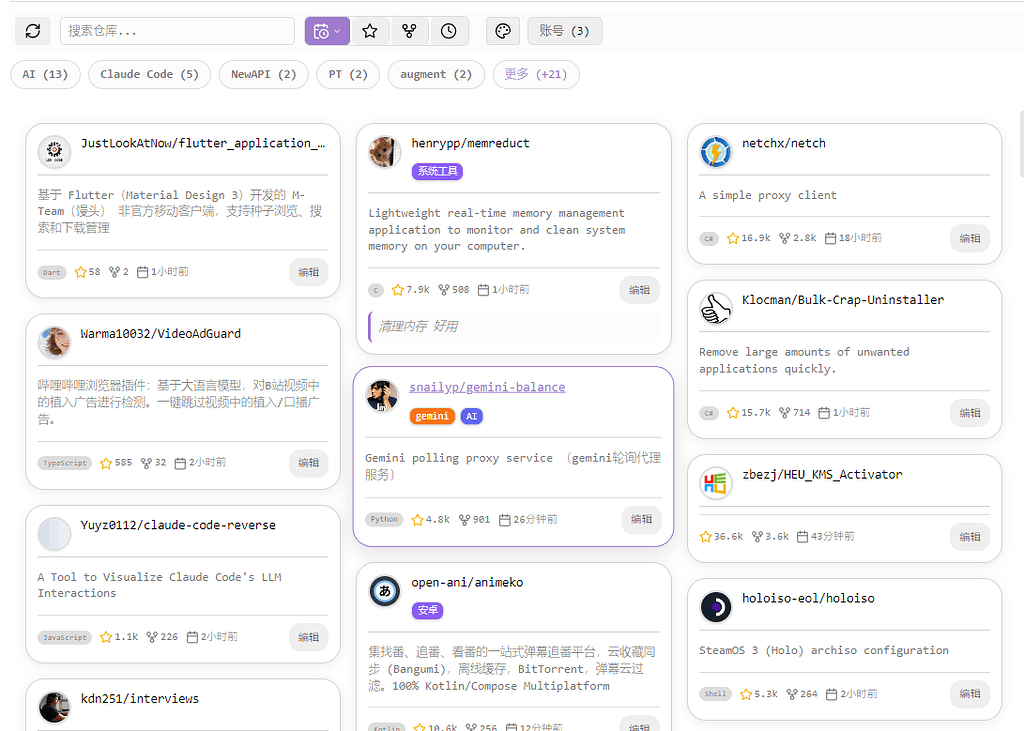
Task: Click HEU_KMS_Activator logo avatar
Action: [x=716, y=483]
